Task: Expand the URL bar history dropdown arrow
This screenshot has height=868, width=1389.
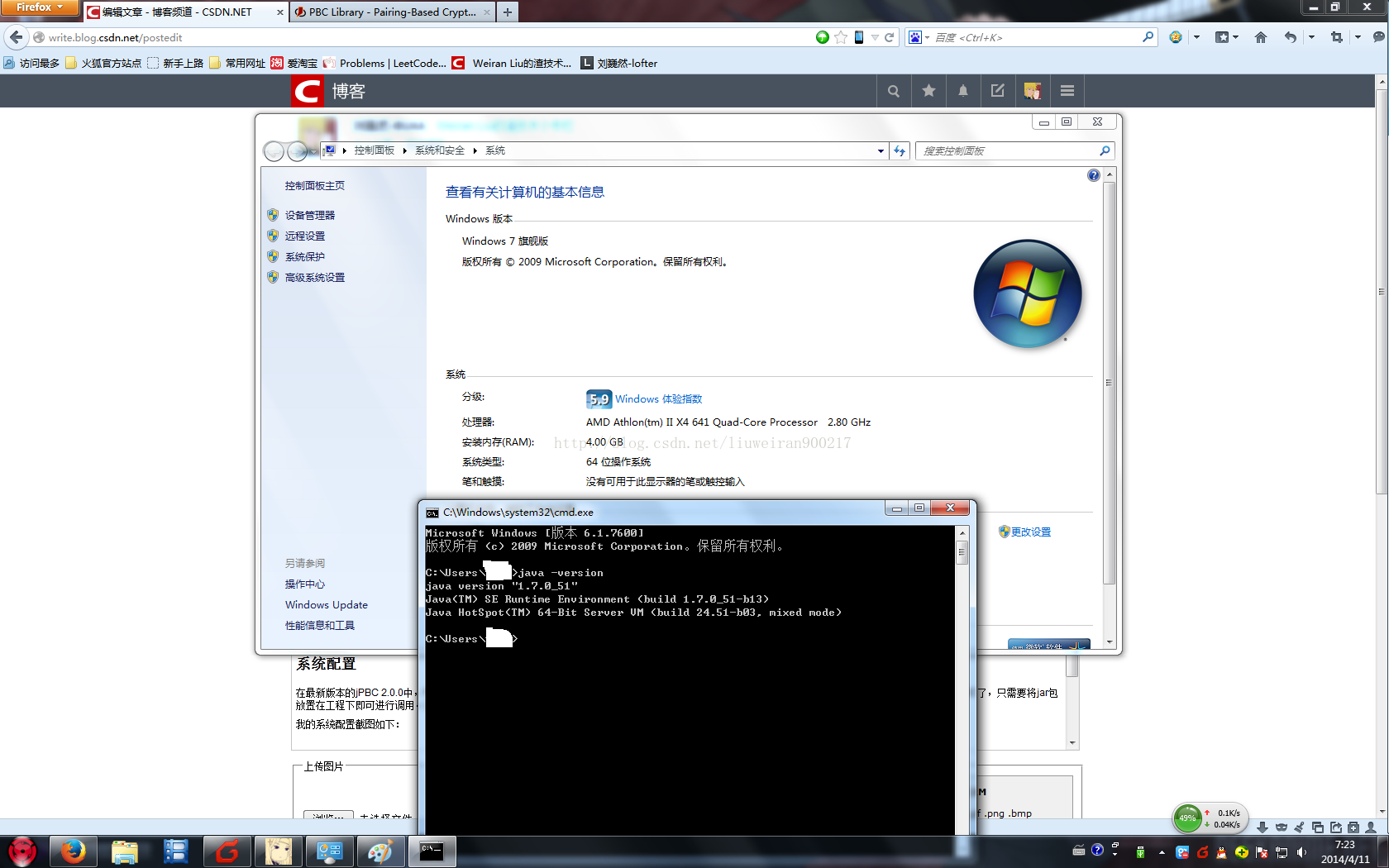Action: point(875,37)
